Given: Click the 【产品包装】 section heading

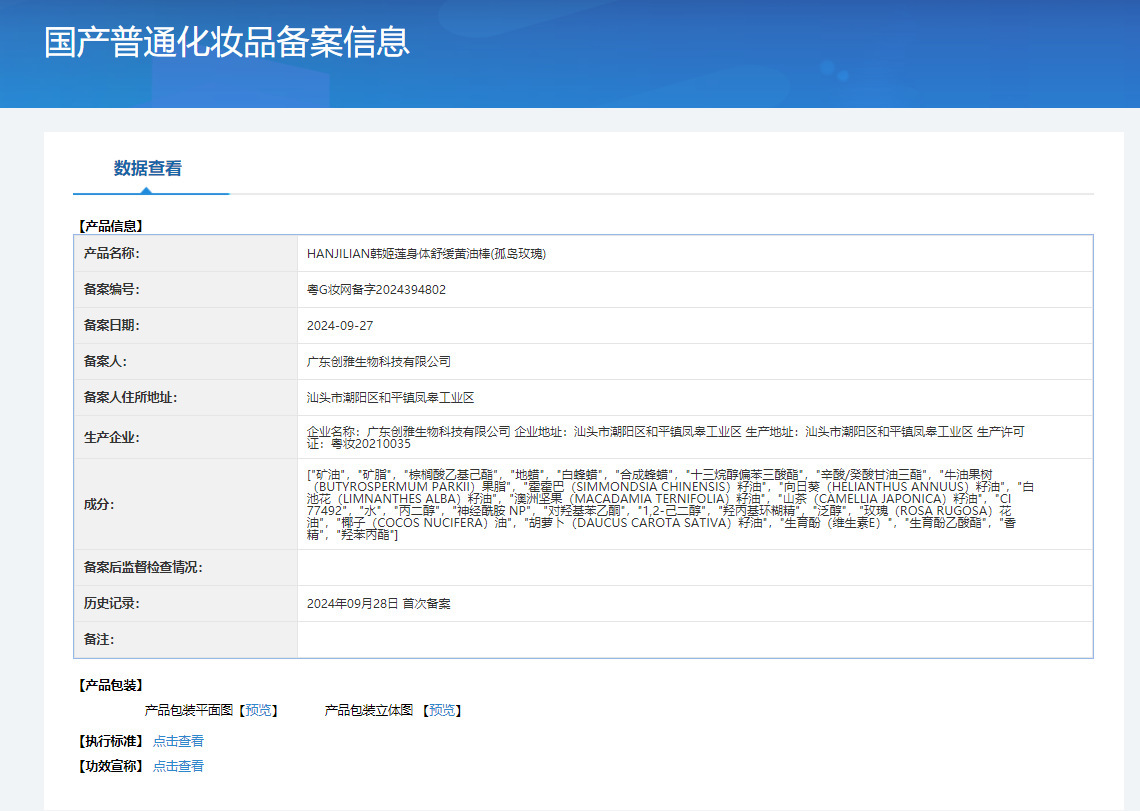Looking at the screenshot, I should [x=111, y=685].
